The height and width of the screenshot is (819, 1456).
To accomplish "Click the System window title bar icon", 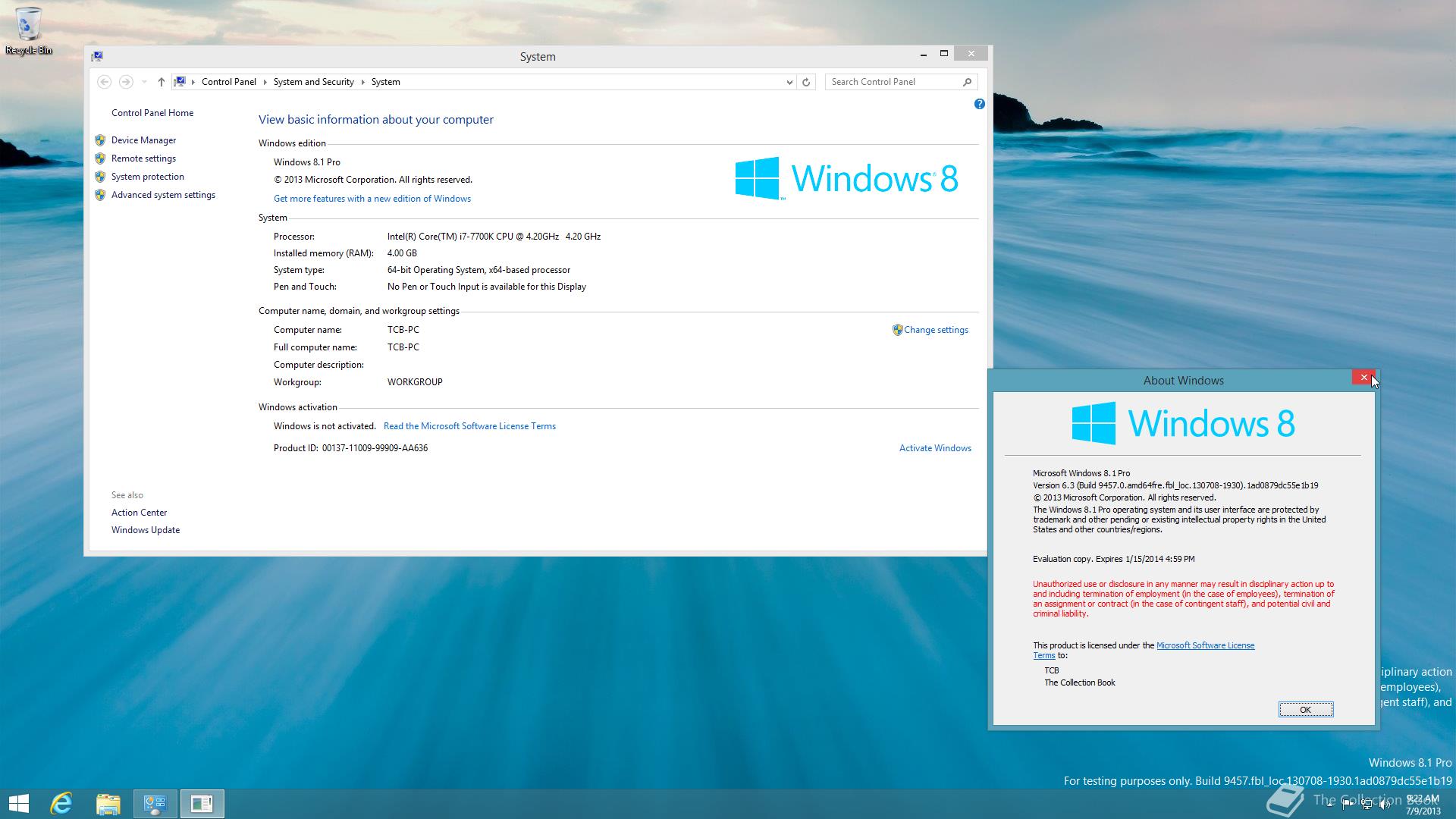I will 97,56.
